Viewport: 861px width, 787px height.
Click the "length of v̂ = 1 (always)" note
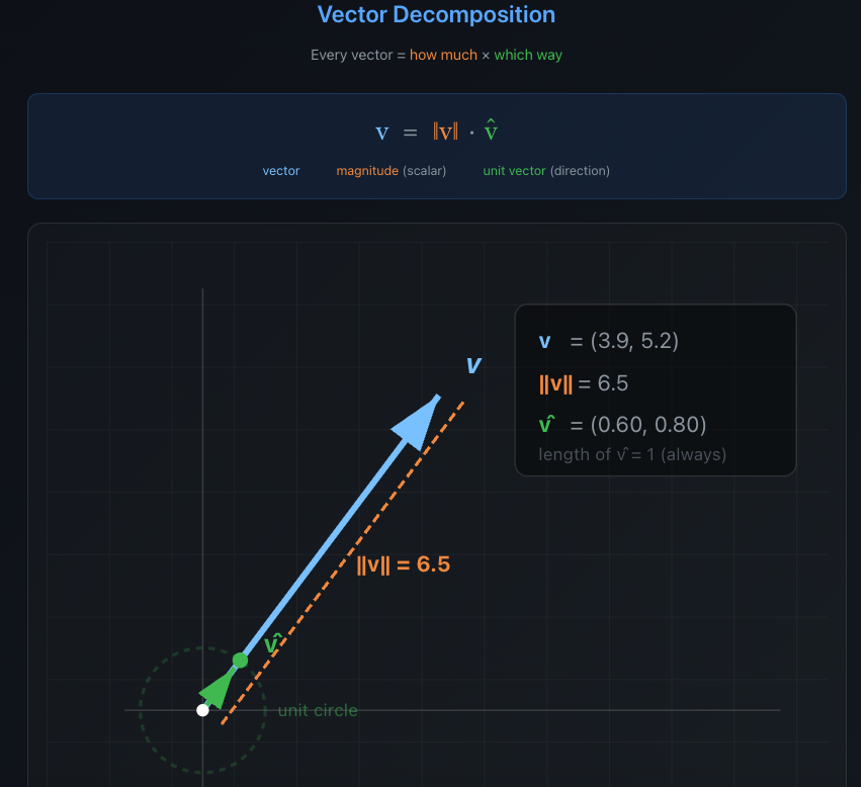point(632,454)
